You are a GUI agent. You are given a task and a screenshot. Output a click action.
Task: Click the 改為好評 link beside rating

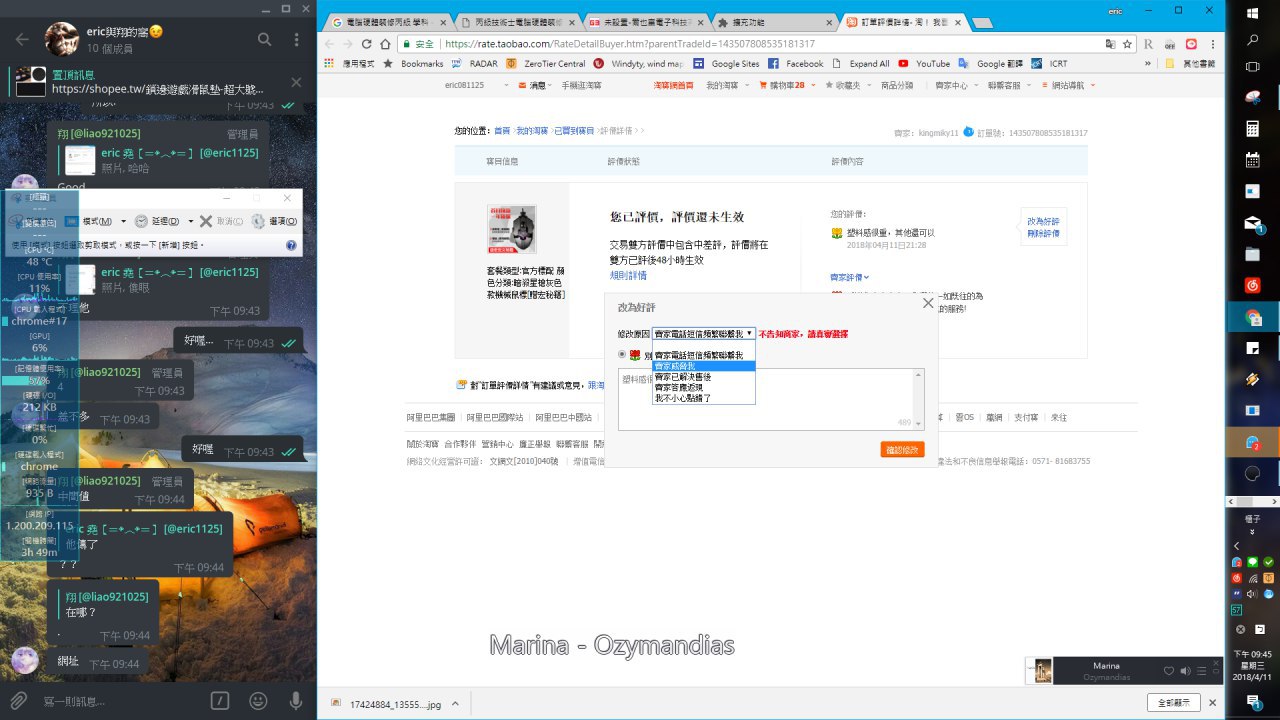[x=1043, y=222]
